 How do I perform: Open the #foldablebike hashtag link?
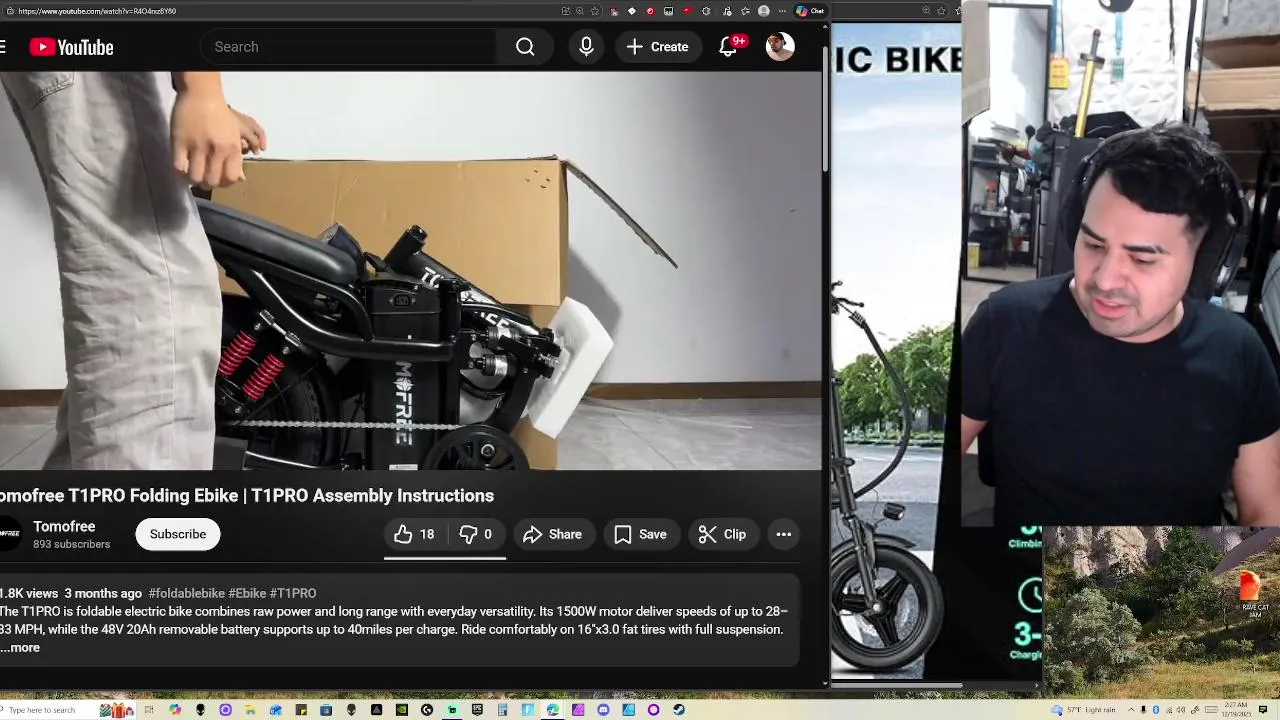tap(186, 594)
